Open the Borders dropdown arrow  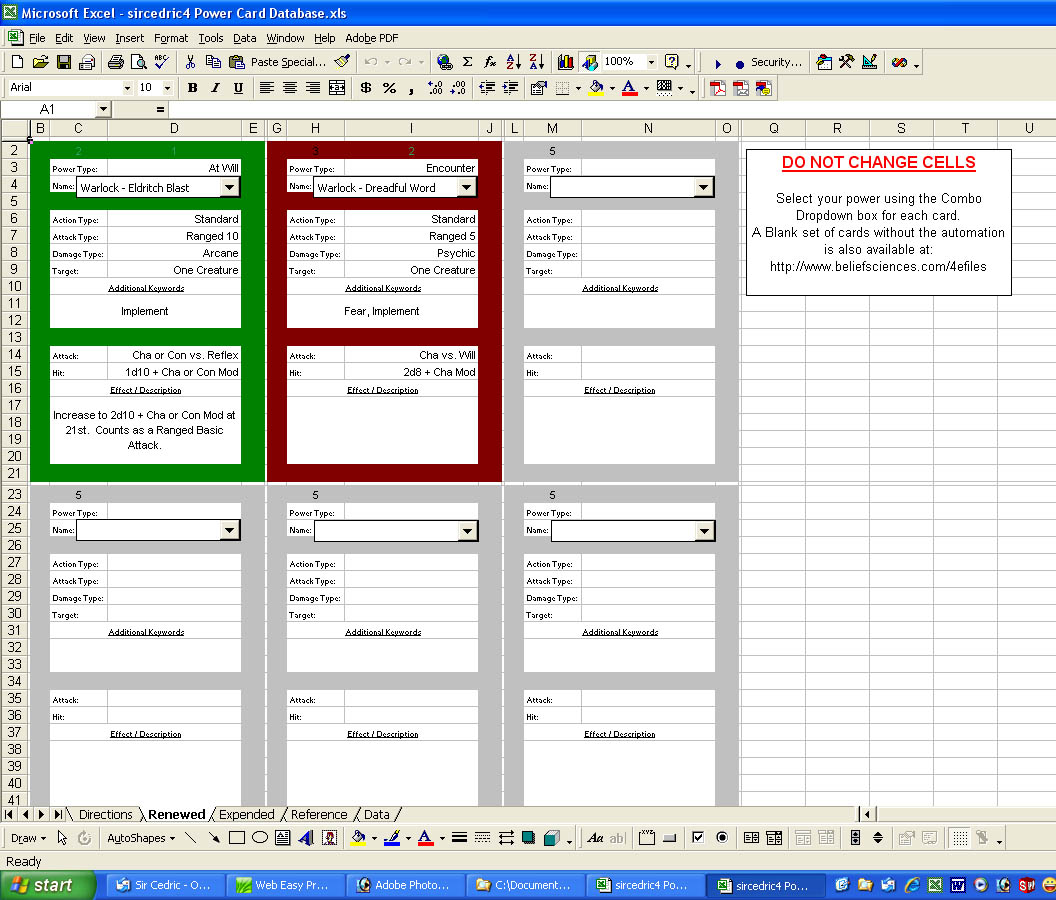[x=578, y=88]
